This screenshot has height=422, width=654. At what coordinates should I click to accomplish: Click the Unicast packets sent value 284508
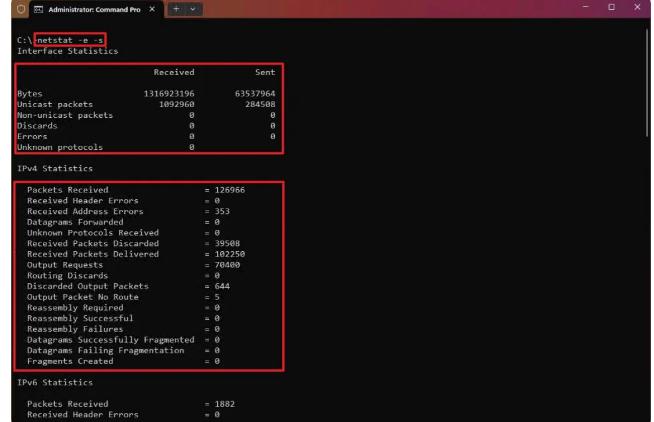click(257, 103)
